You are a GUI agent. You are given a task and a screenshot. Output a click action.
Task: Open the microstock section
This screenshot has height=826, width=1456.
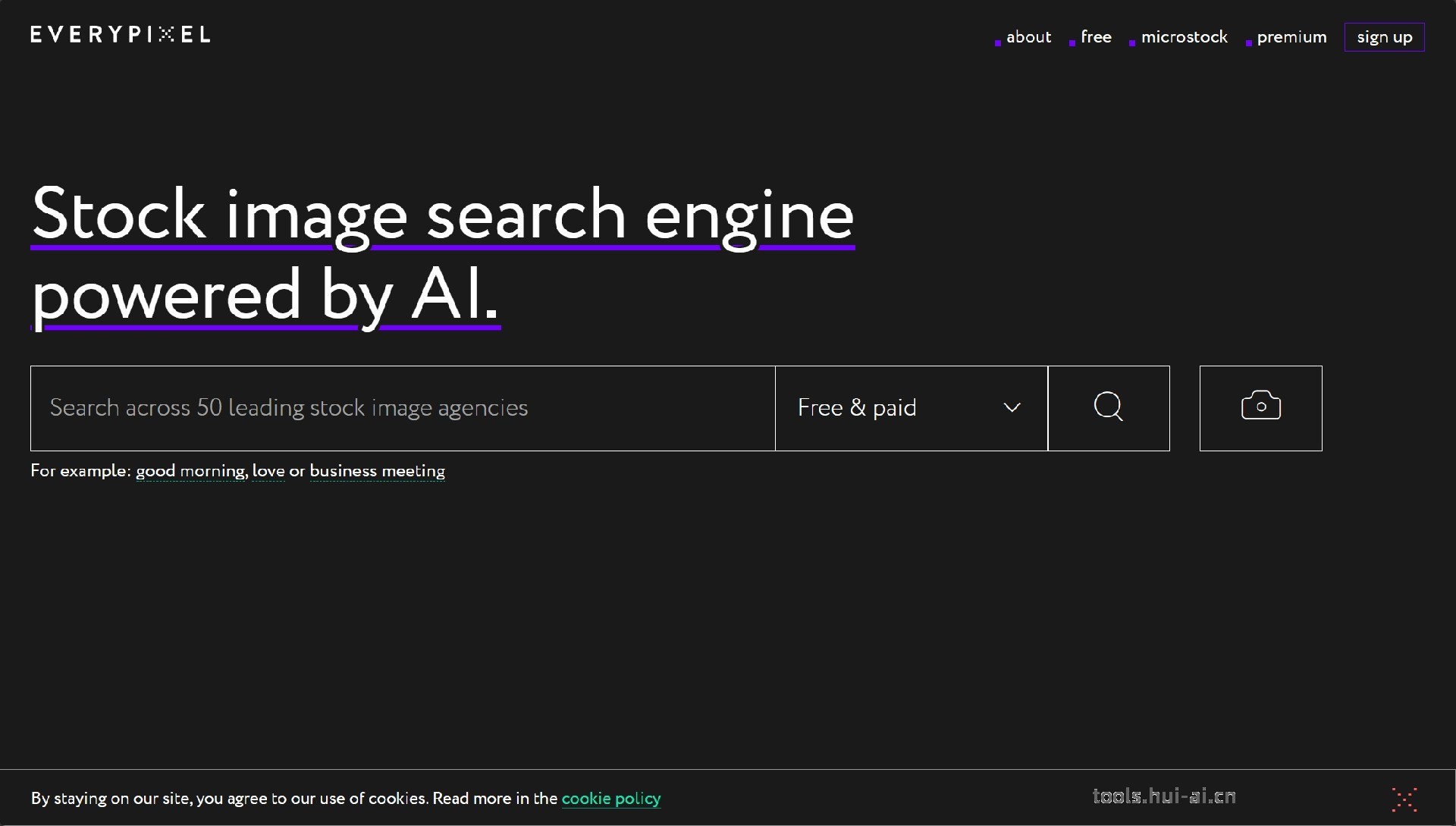(1184, 36)
